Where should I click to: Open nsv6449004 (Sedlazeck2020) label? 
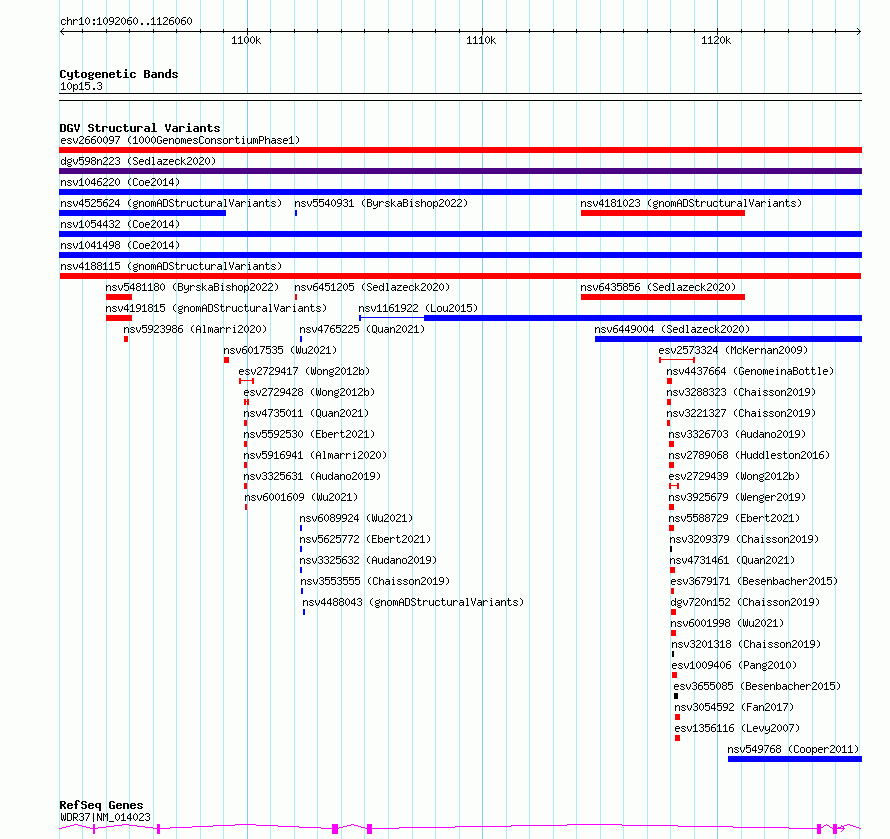672,329
